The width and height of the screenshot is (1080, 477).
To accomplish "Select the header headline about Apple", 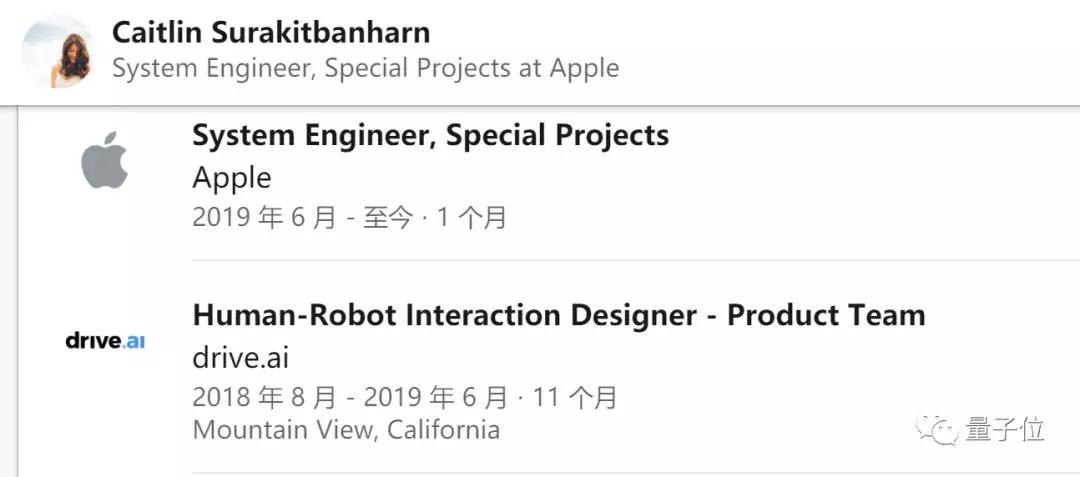I will 365,69.
